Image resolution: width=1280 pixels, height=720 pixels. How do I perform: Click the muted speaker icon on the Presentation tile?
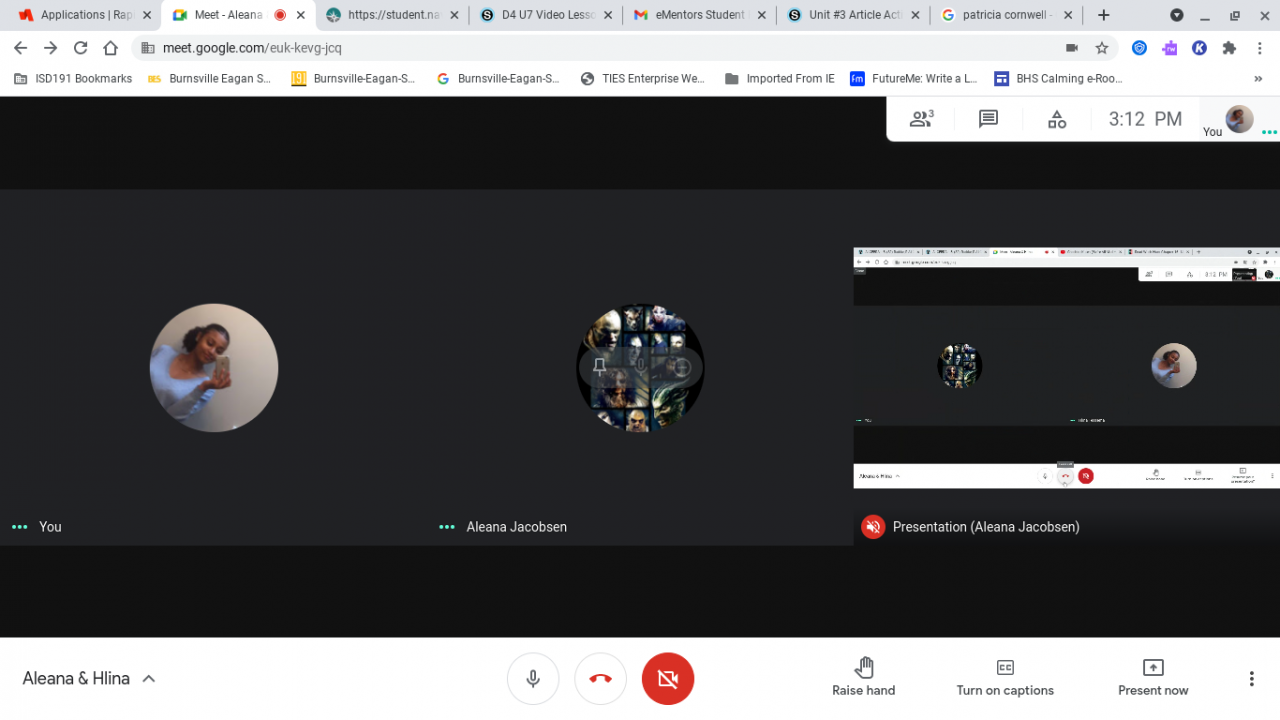pos(873,527)
